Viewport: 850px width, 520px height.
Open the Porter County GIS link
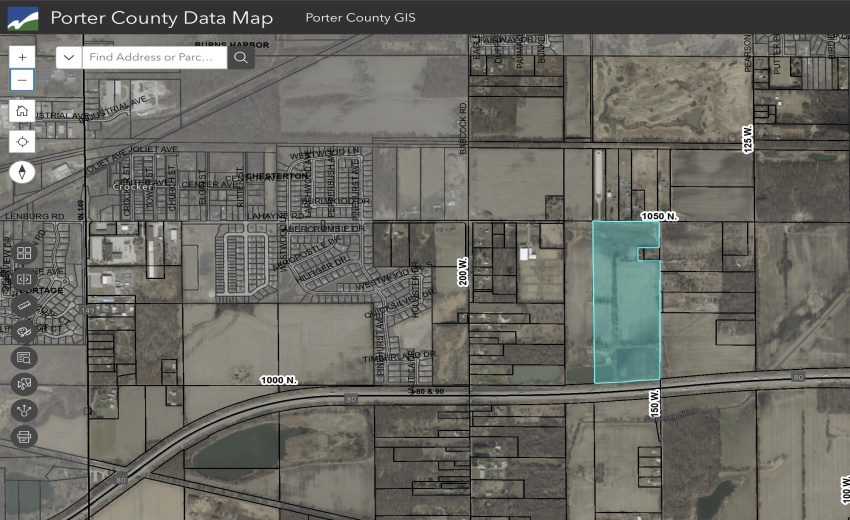pos(360,18)
